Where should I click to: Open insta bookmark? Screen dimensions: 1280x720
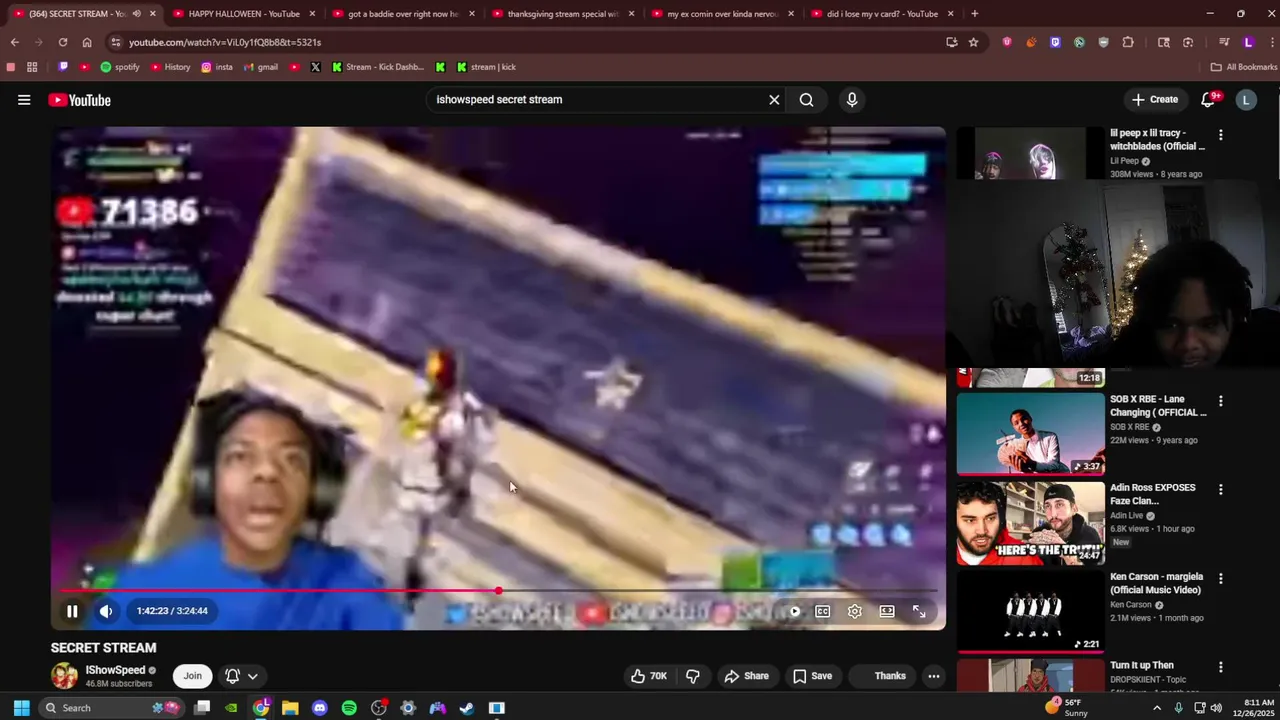pyautogui.click(x=217, y=67)
